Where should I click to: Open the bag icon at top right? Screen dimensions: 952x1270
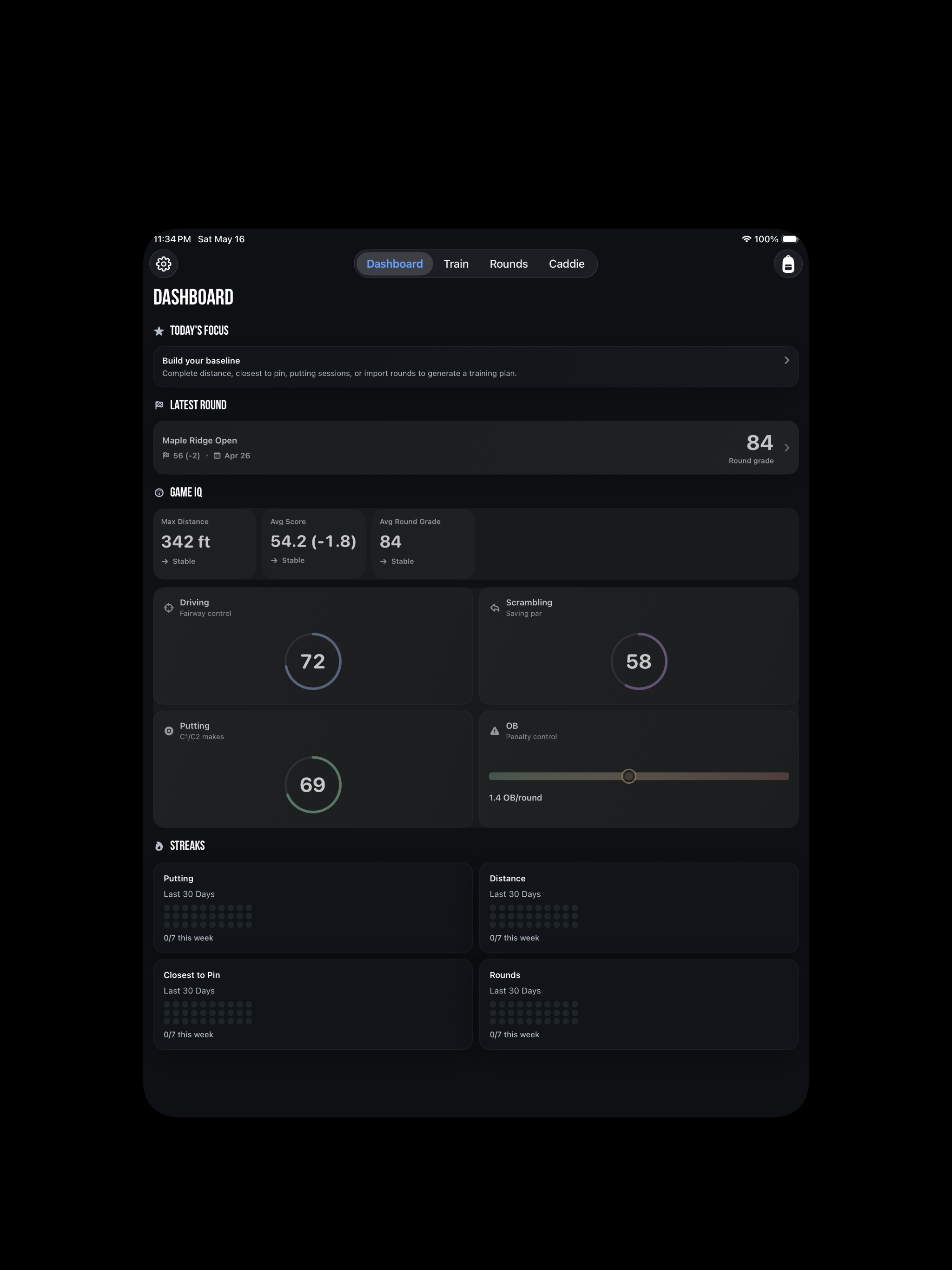click(x=788, y=264)
